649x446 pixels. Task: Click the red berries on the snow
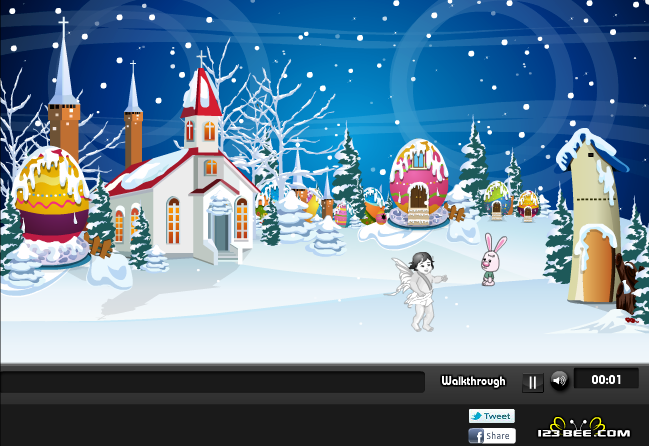click(x=631, y=320)
